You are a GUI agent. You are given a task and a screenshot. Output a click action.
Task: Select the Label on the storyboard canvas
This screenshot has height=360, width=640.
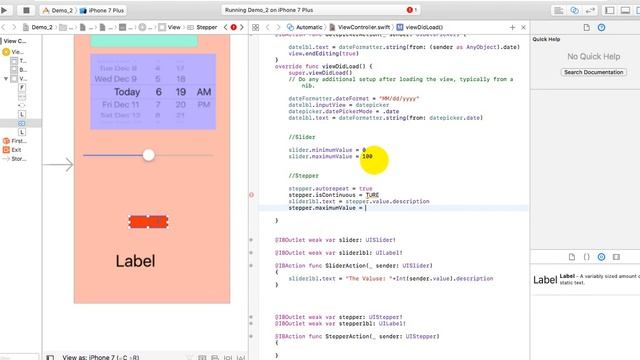click(x=135, y=261)
